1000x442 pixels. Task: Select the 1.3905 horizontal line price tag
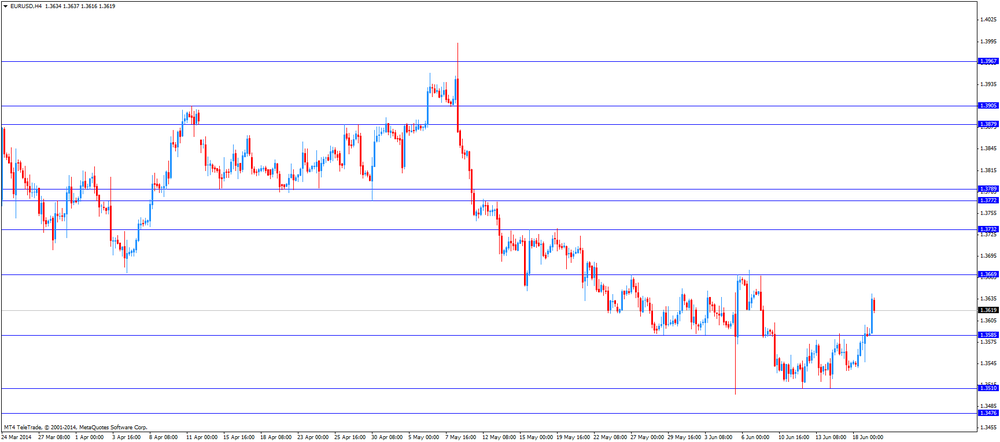(x=988, y=106)
